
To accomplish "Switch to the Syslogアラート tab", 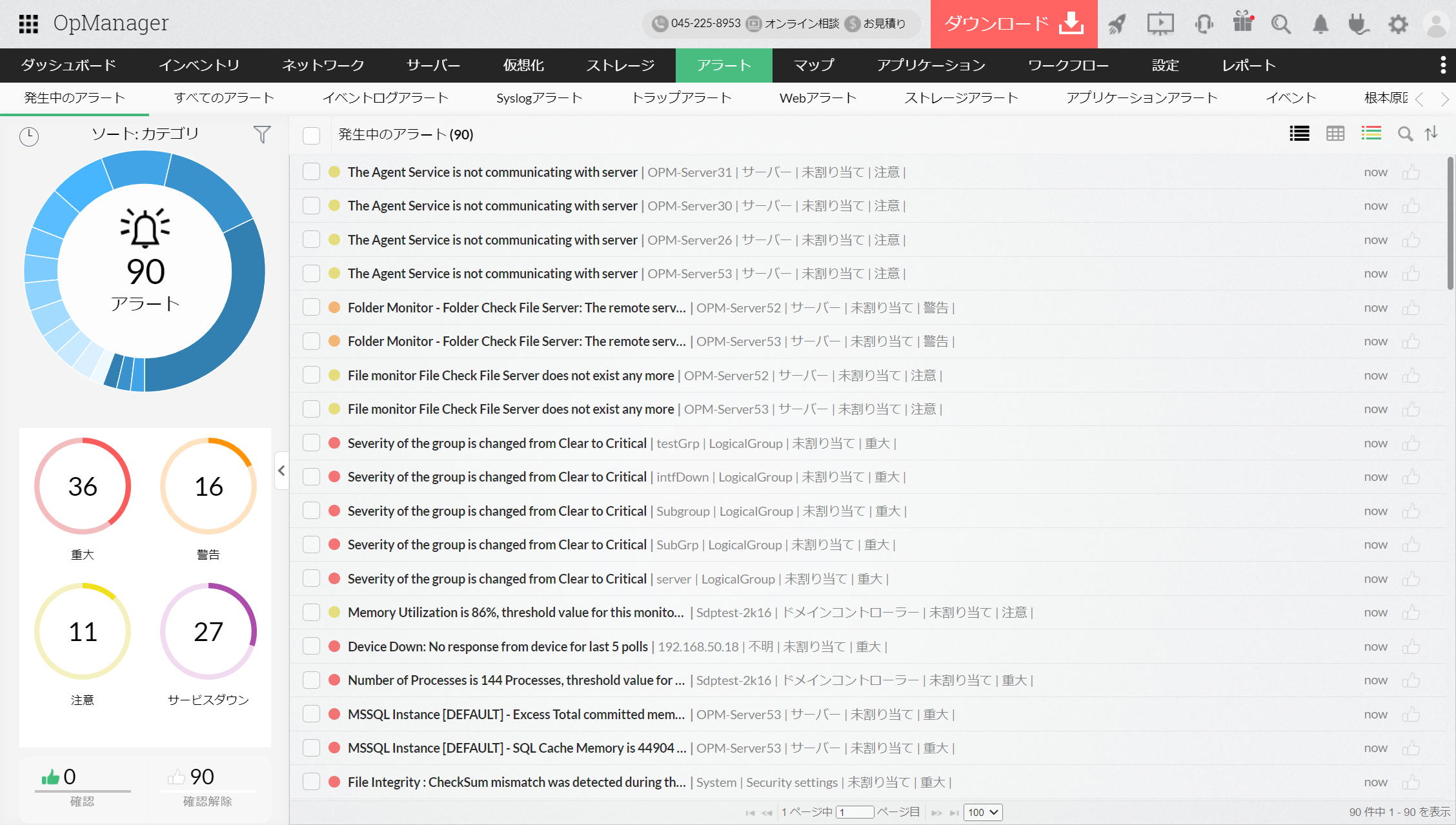I will click(x=539, y=98).
